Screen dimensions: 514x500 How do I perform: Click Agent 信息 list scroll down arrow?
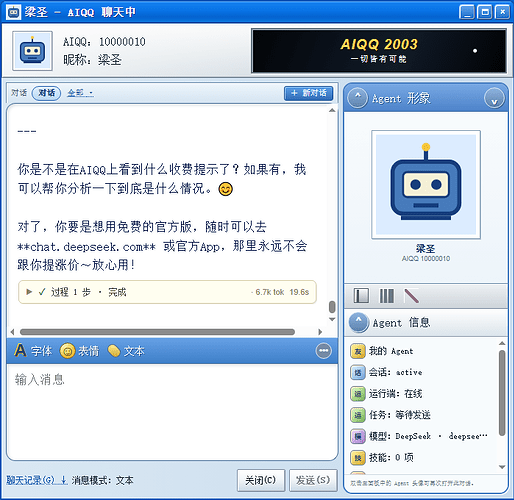point(502,467)
